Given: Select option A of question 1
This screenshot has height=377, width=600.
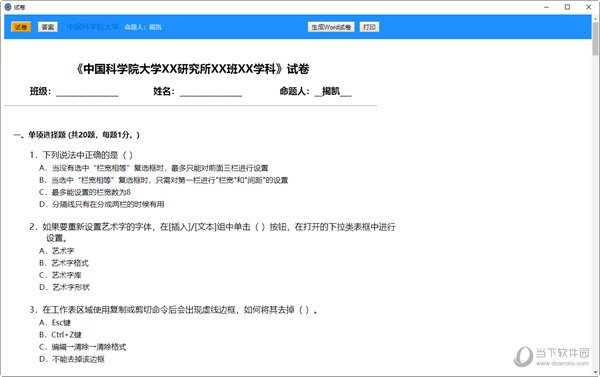Looking at the screenshot, I should tap(153, 168).
